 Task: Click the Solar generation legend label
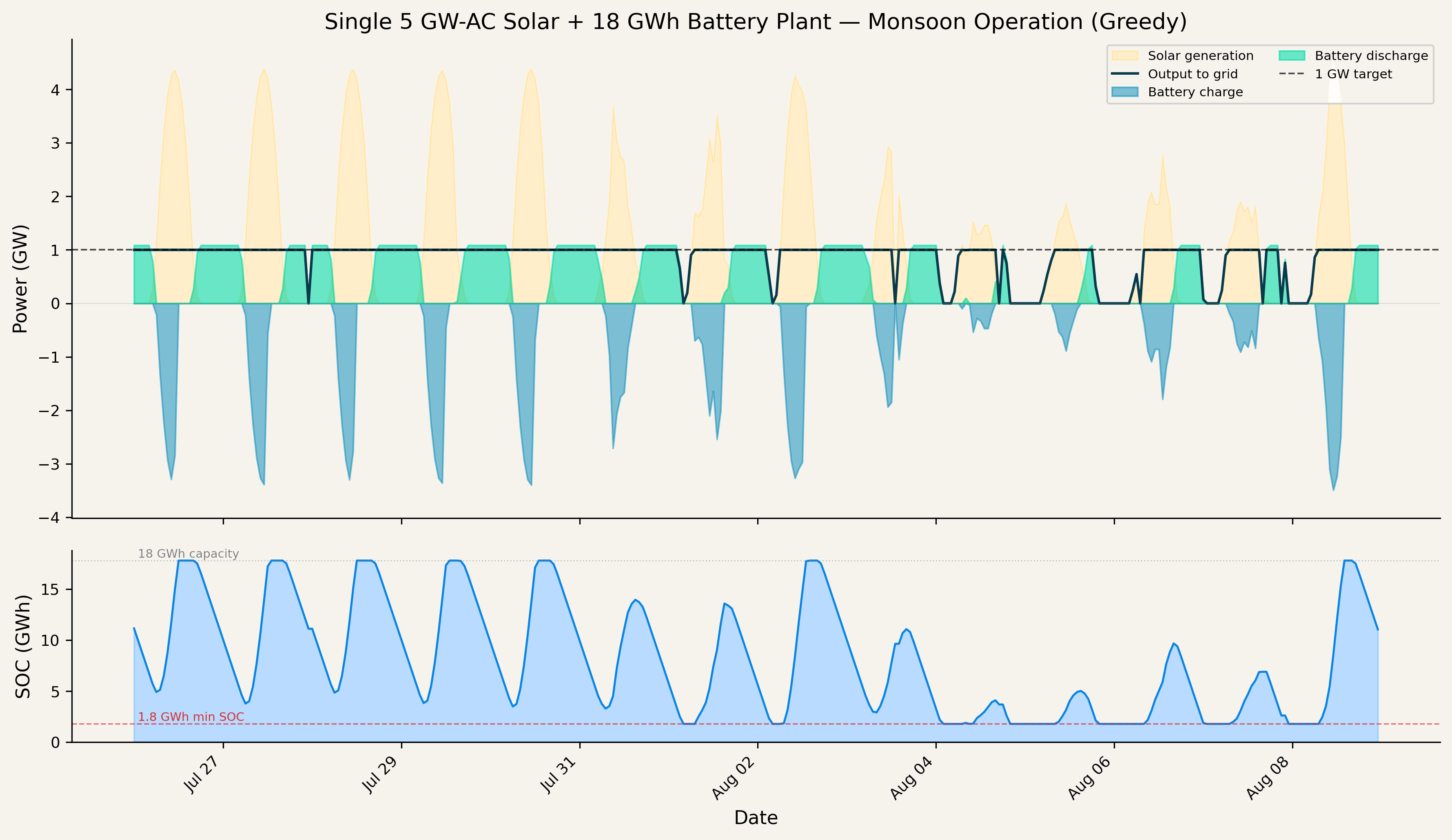coord(1200,56)
